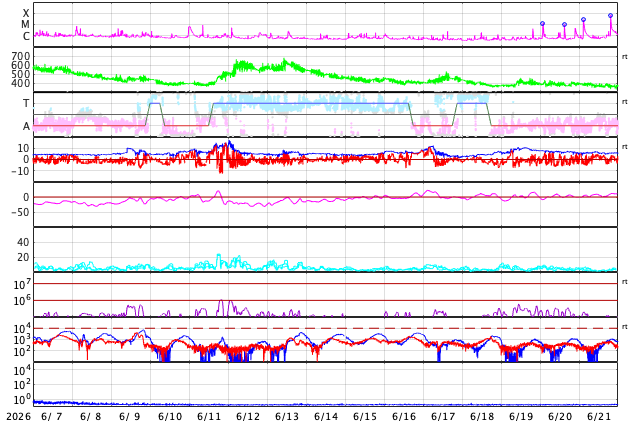Click the T sector label
The width and height of the screenshot is (634, 424).
[x=26, y=103]
